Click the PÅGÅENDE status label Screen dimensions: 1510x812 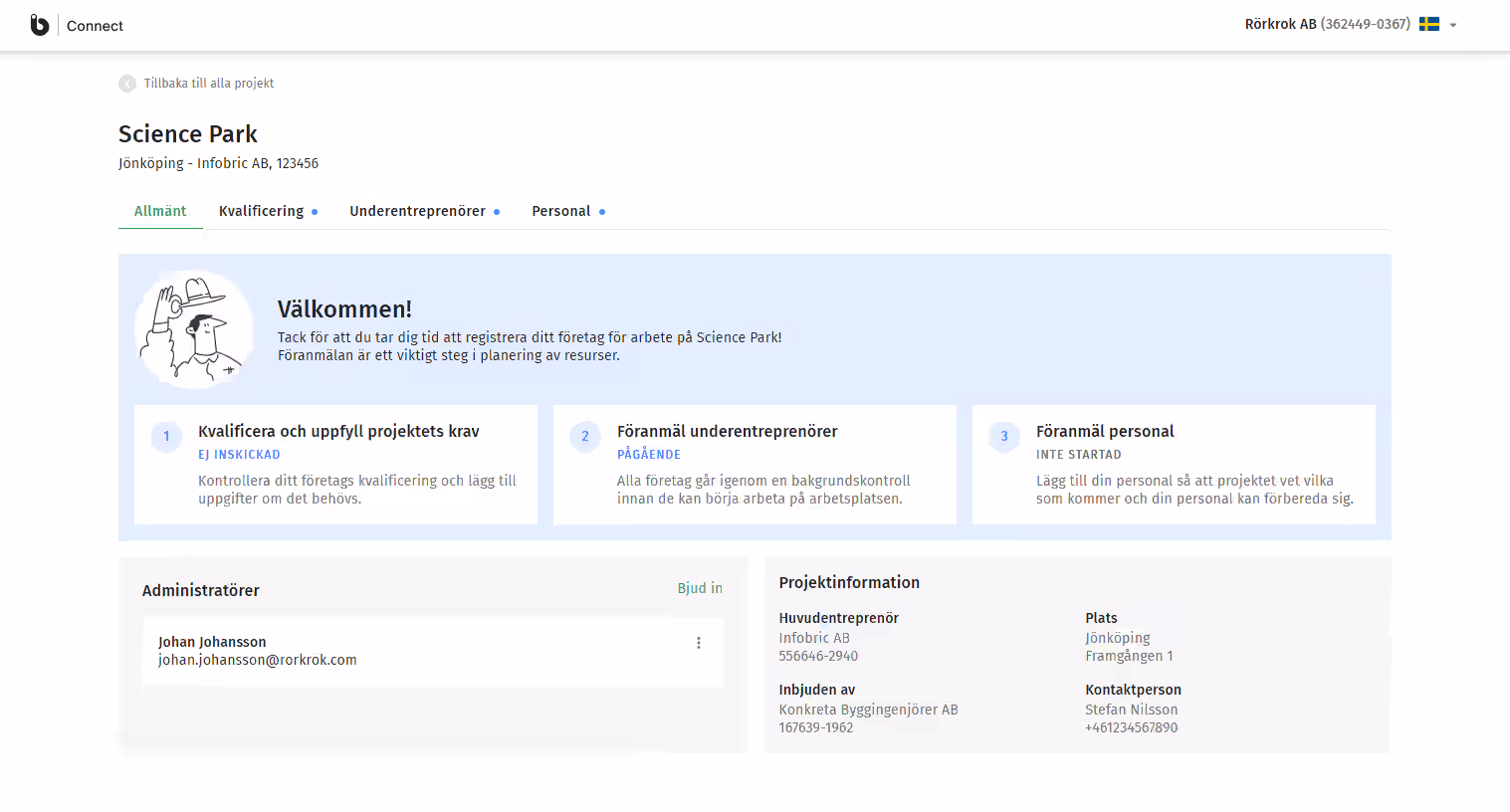(x=649, y=455)
